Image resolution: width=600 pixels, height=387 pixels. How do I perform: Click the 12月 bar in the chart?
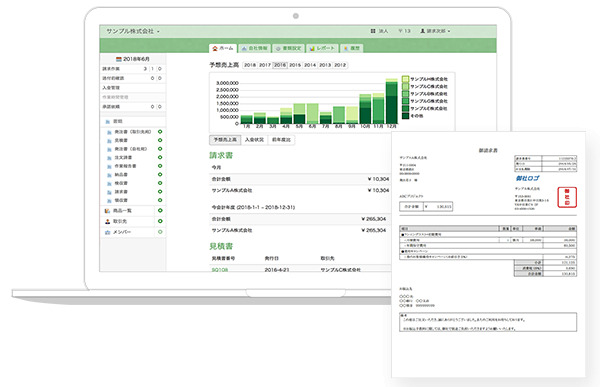(x=391, y=101)
